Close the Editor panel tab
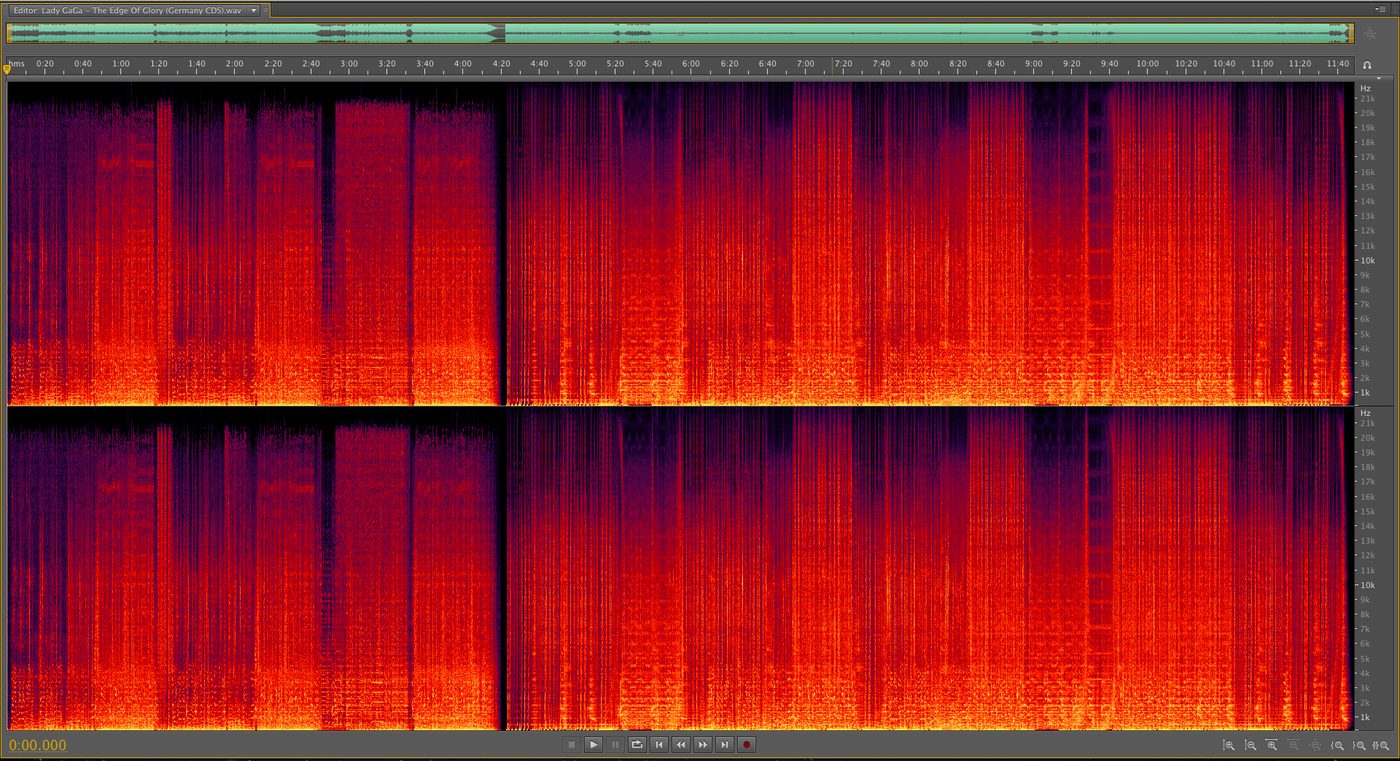1400x761 pixels. tap(265, 10)
